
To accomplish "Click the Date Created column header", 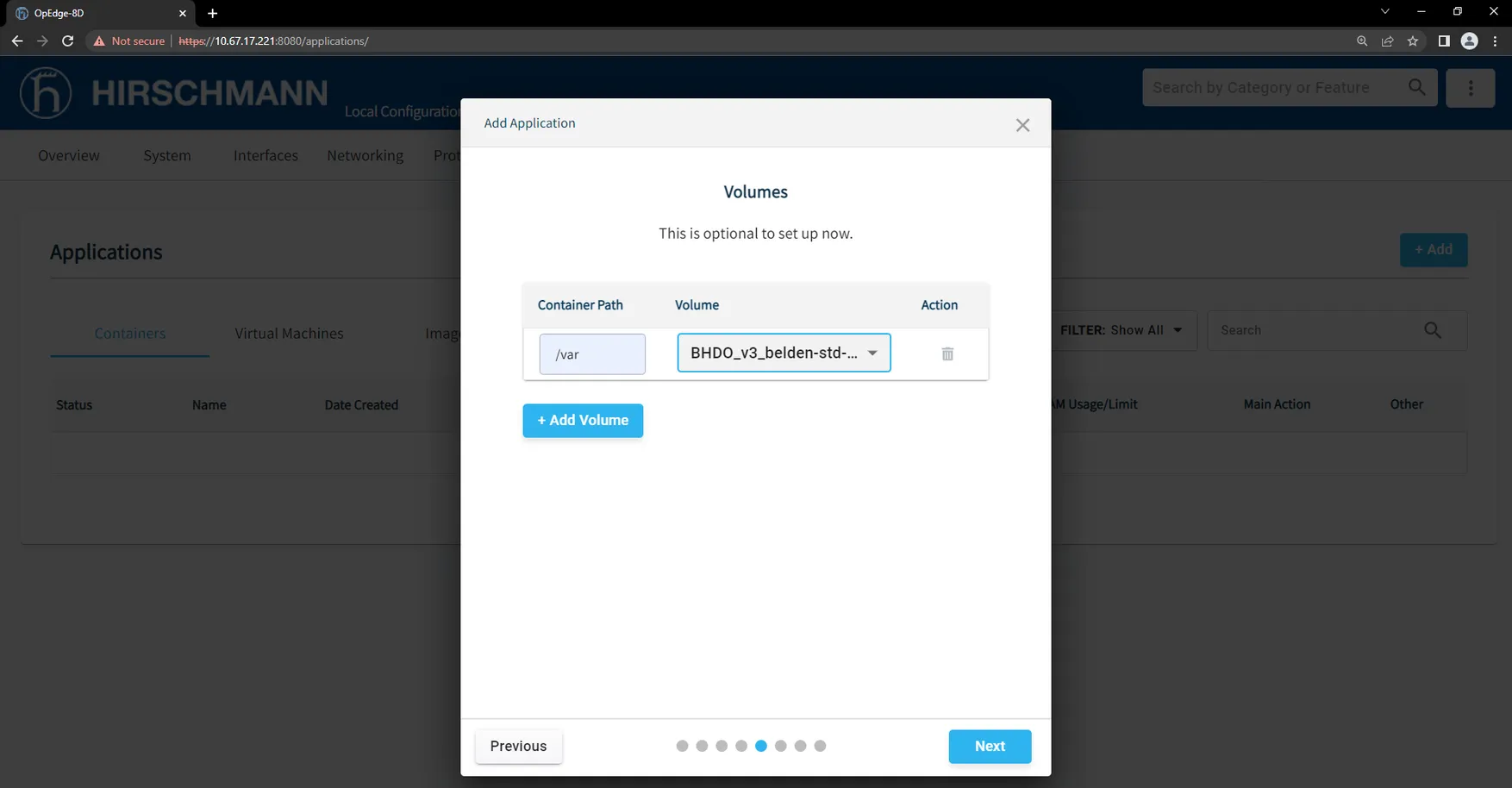I will (361, 405).
